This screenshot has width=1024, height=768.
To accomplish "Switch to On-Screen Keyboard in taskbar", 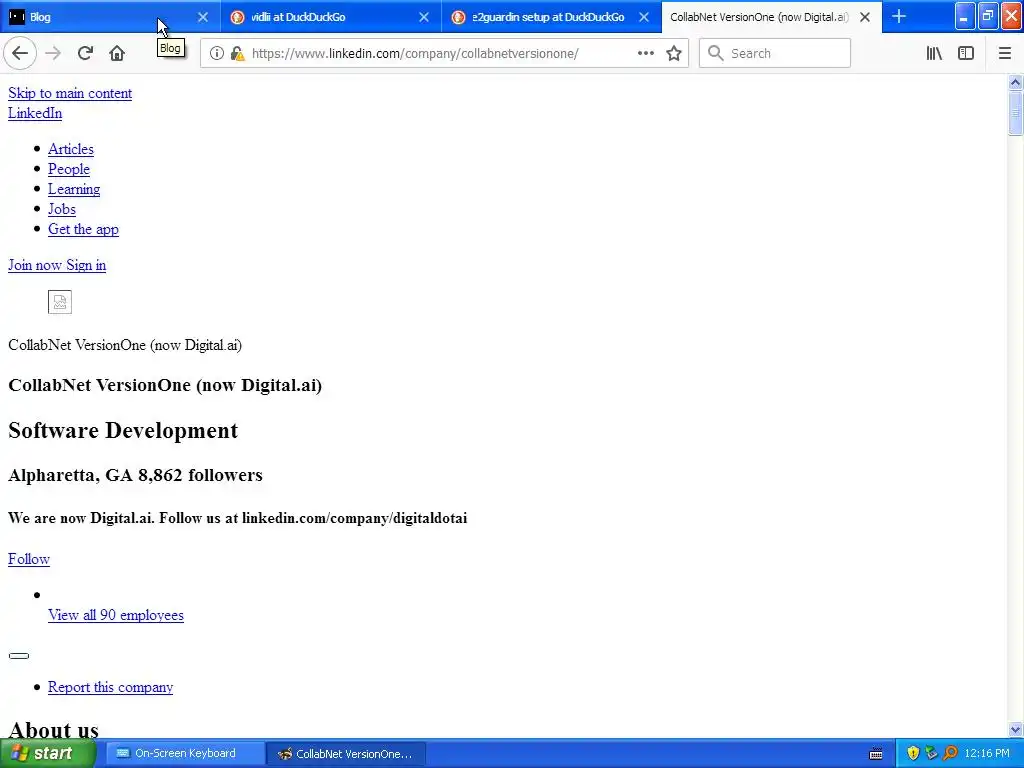I will tap(185, 753).
